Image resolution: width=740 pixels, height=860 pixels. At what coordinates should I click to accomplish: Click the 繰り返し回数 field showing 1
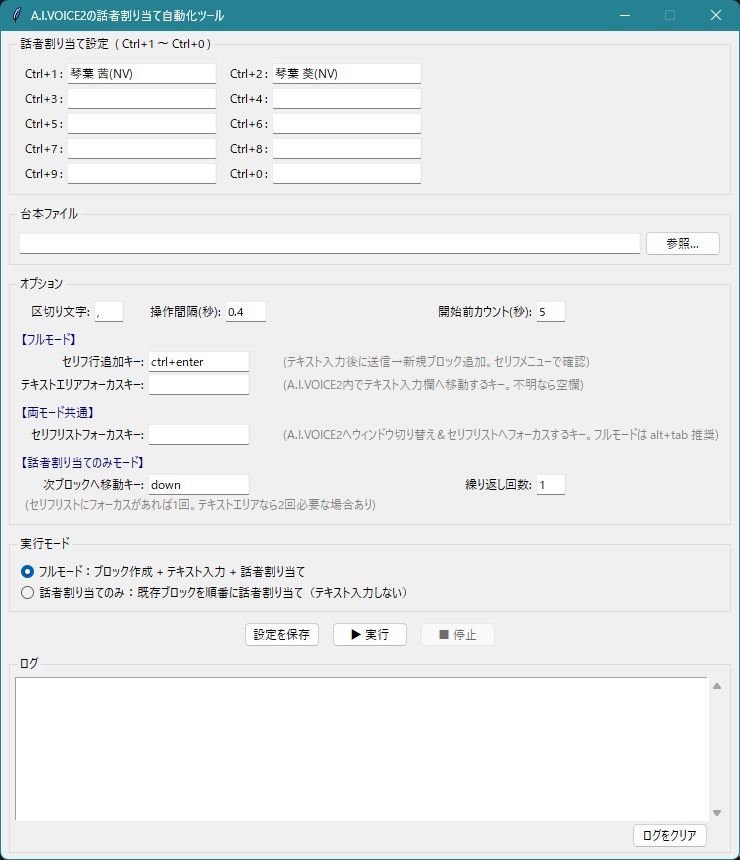(x=551, y=485)
